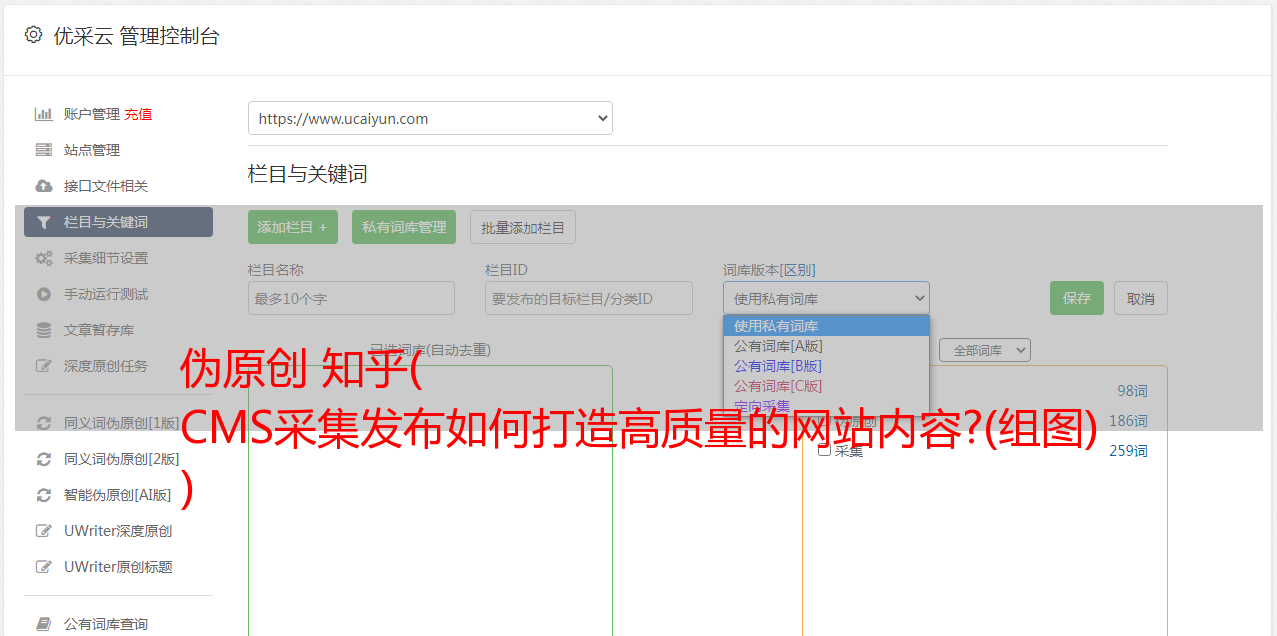The image size is (1277, 636).
Task: Choose 使用私有词库 option in list
Action: click(826, 326)
